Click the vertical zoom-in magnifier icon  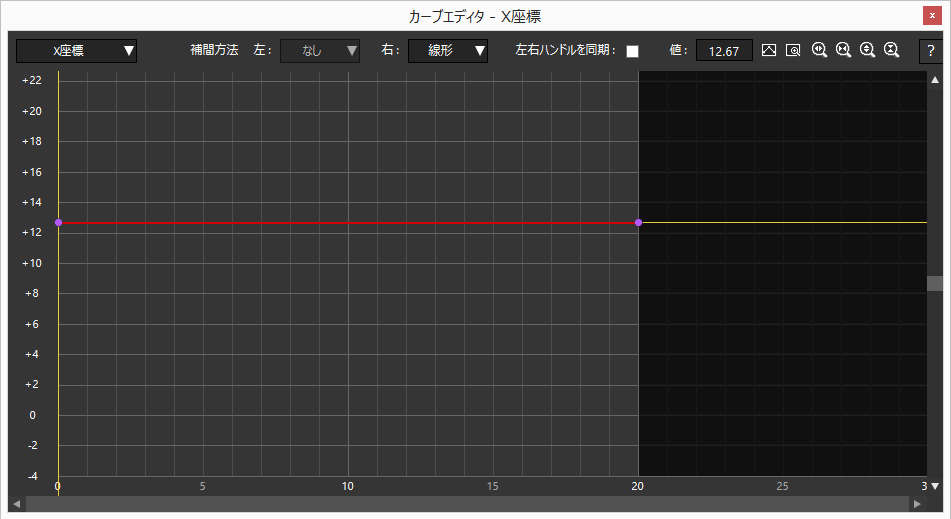[867, 50]
